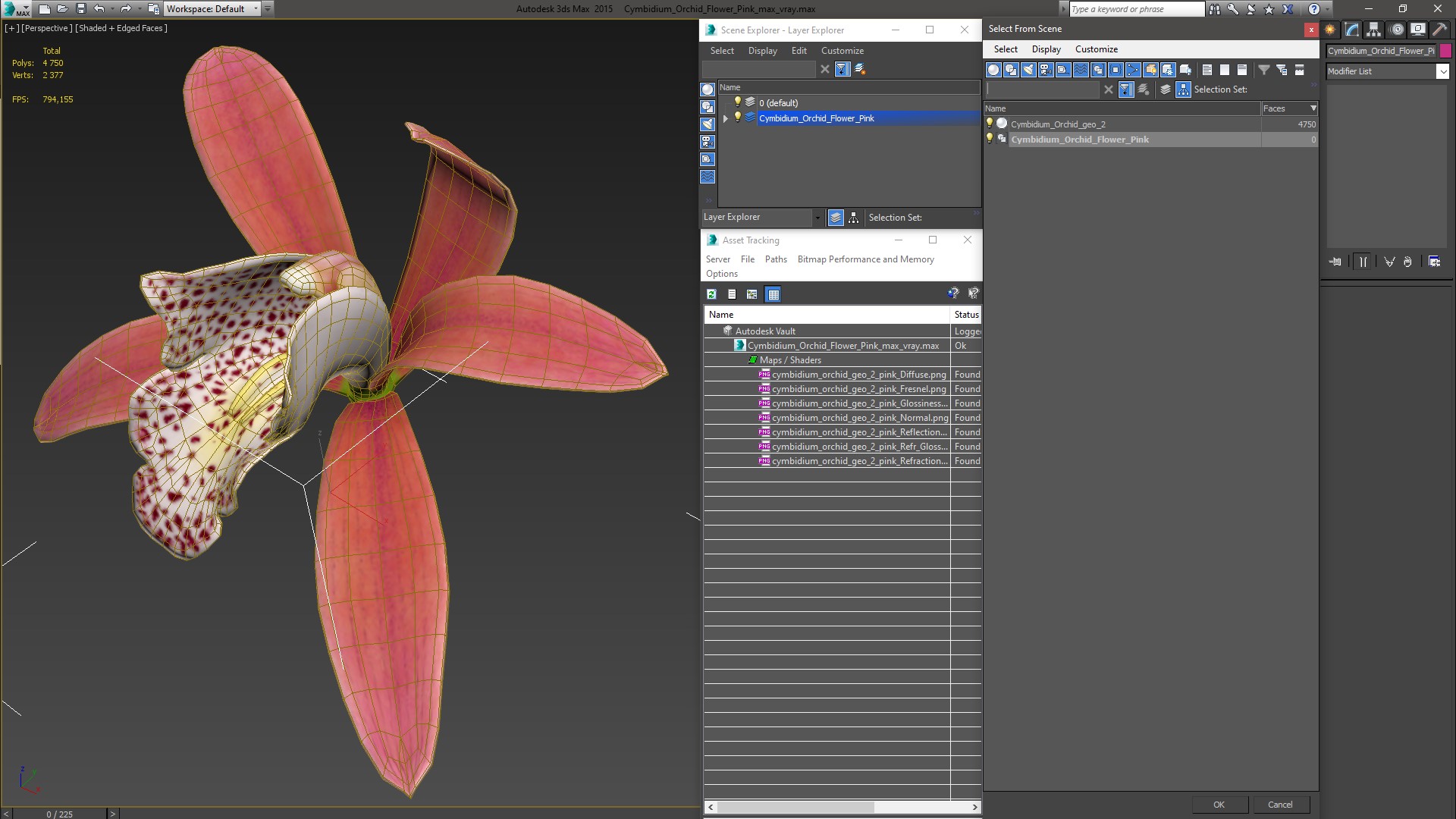1456x819 pixels.
Task: Open Select menu in Select From Scene
Action: point(1006,49)
